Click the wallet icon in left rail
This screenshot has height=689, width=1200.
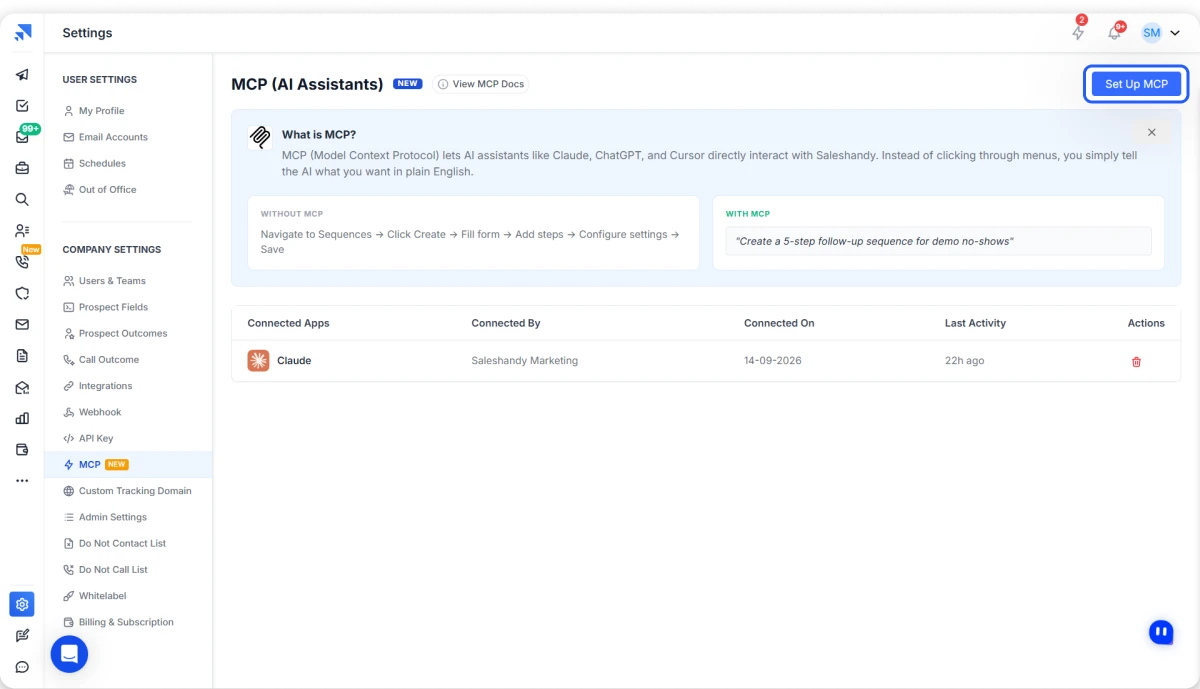(22, 449)
